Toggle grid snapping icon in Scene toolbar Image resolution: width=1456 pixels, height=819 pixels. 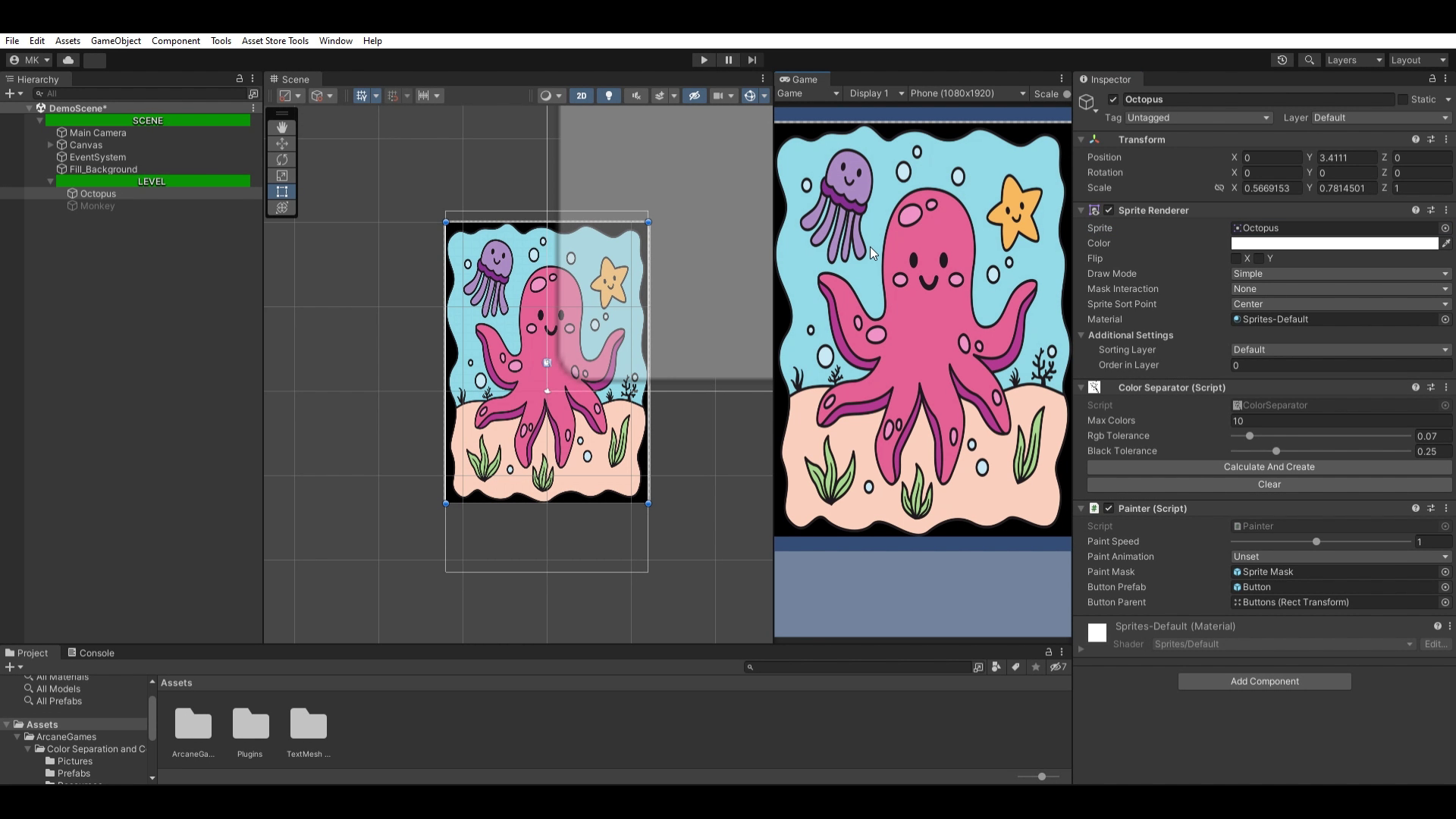coord(392,96)
